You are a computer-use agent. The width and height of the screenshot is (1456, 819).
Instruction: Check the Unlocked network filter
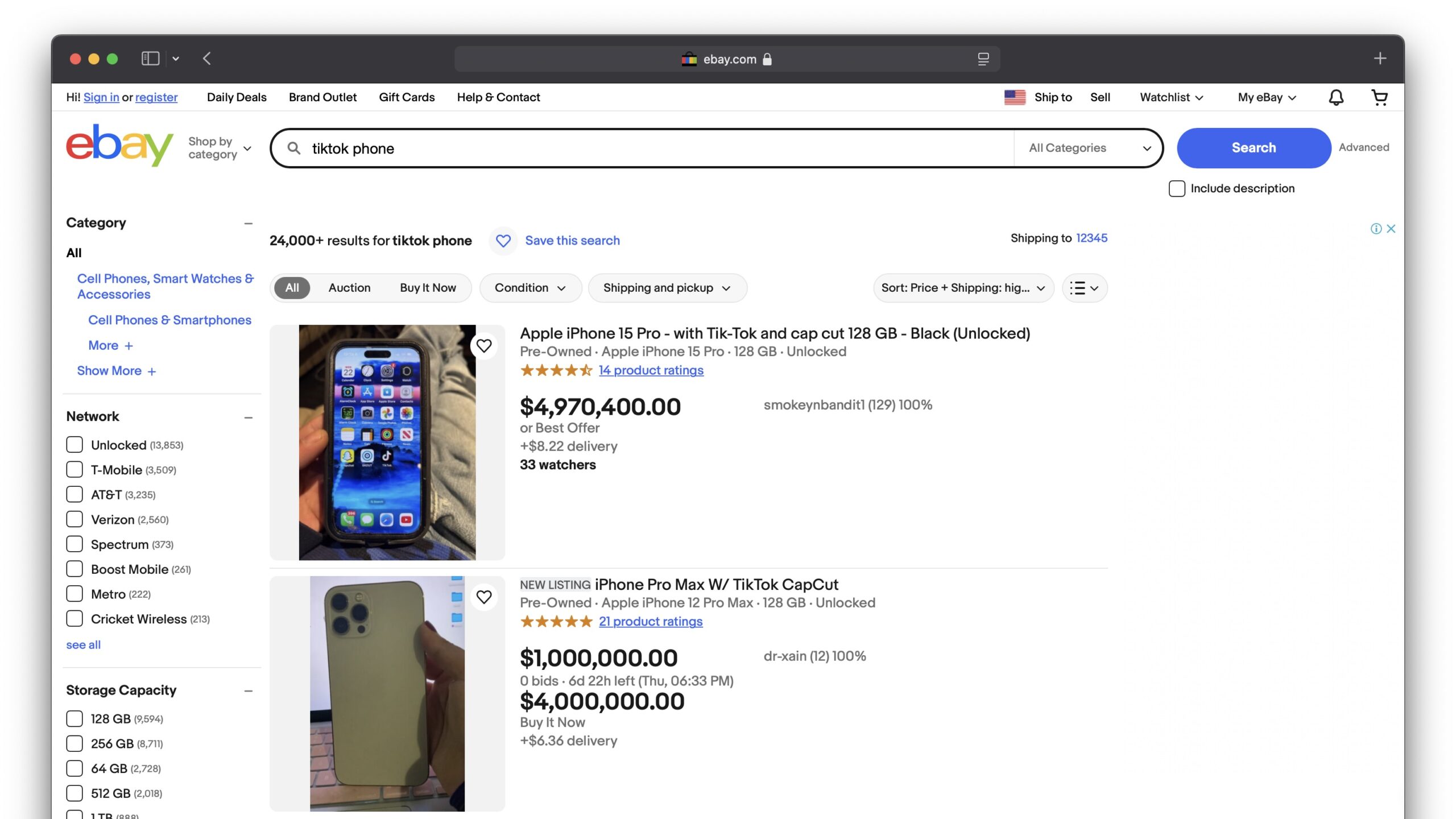[x=75, y=445]
